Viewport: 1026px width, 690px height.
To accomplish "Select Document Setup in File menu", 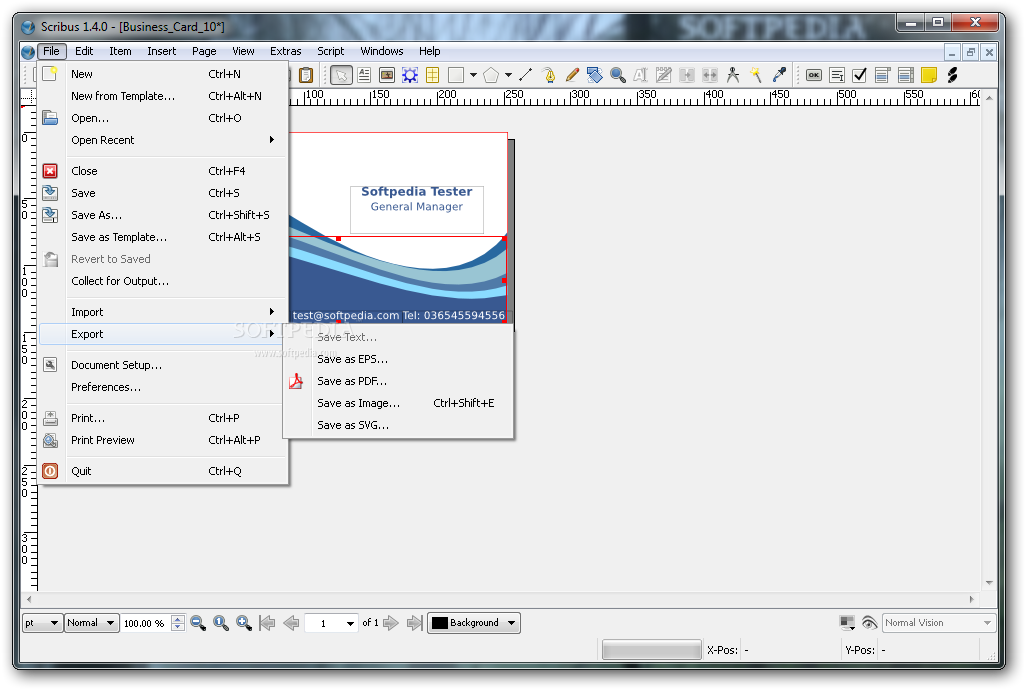I will click(163, 365).
